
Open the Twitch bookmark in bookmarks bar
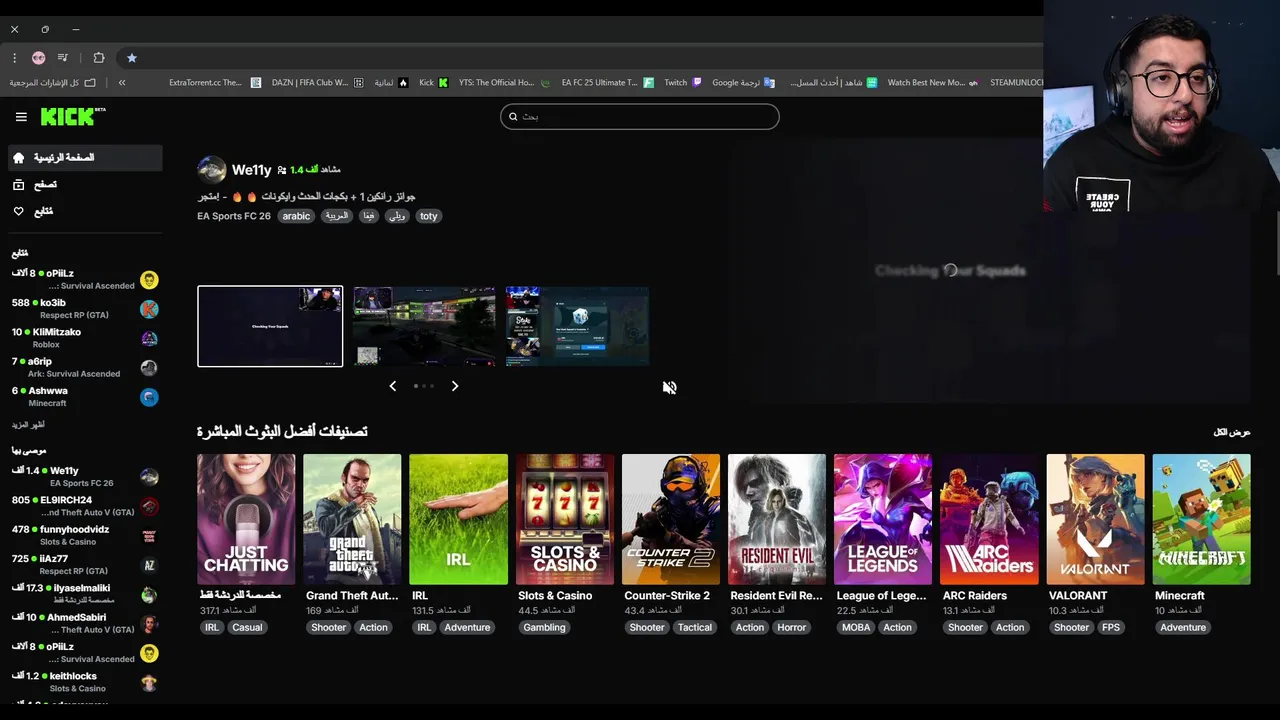[x=683, y=83]
